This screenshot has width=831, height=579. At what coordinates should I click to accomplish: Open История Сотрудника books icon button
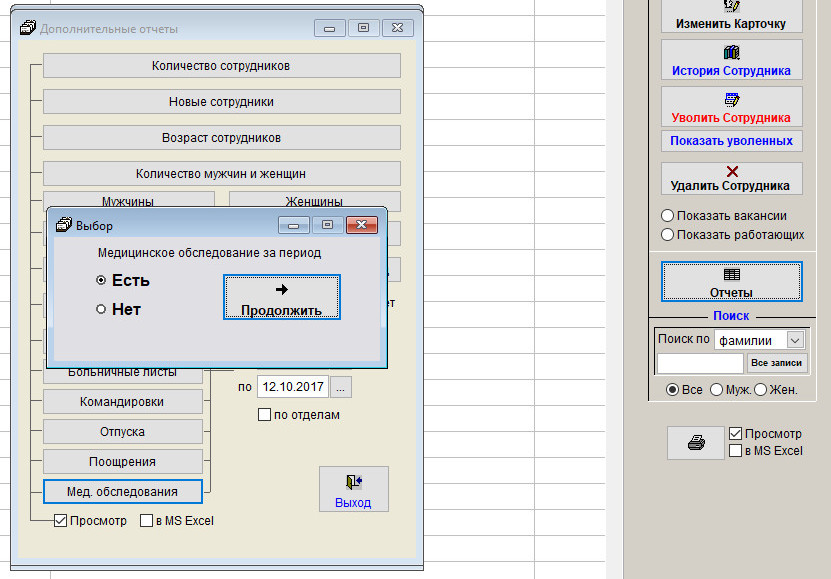coord(731,52)
